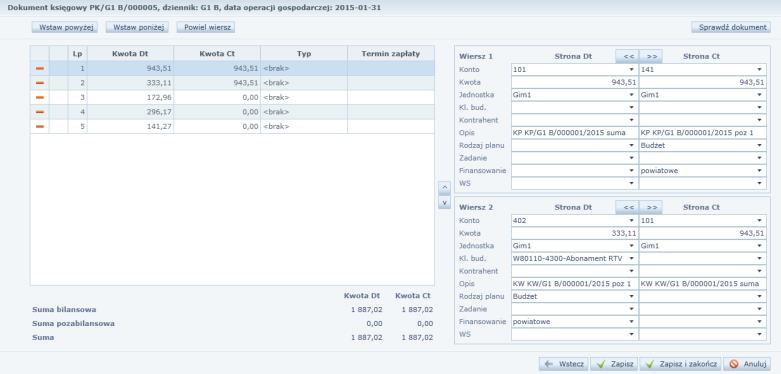
Task: Select table cell with amount 172,96
Action: 130,97
